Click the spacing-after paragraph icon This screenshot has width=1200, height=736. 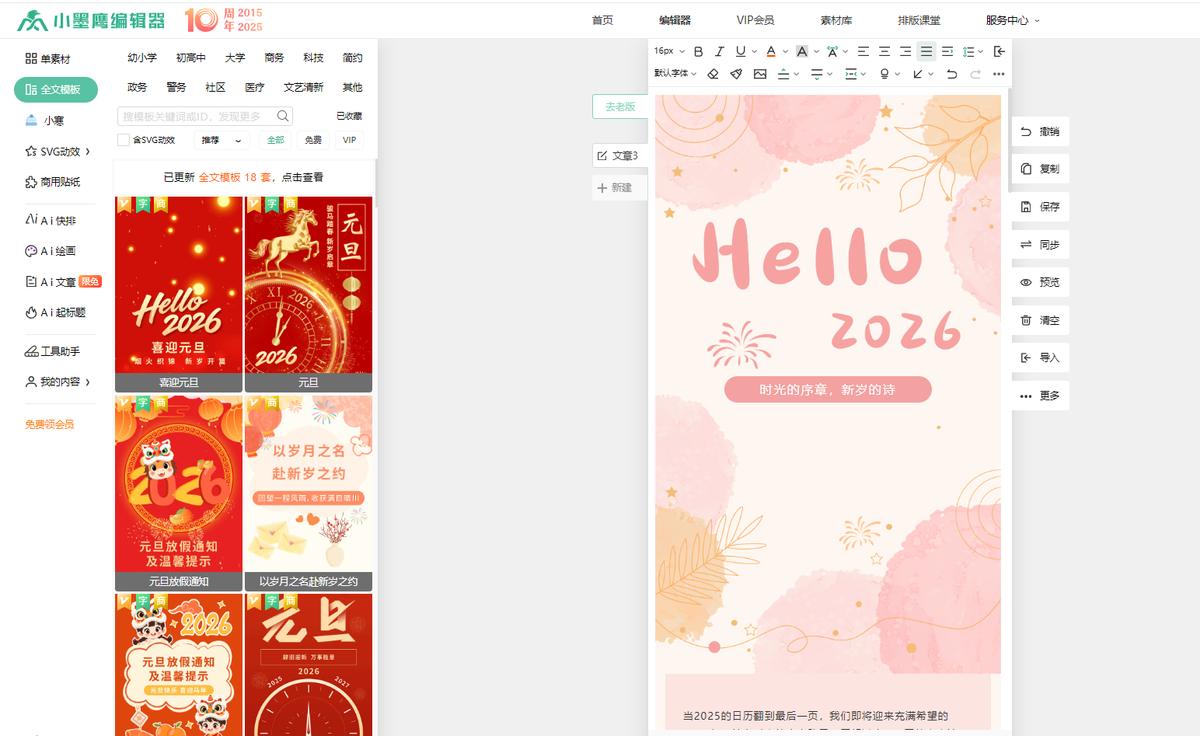[817, 74]
